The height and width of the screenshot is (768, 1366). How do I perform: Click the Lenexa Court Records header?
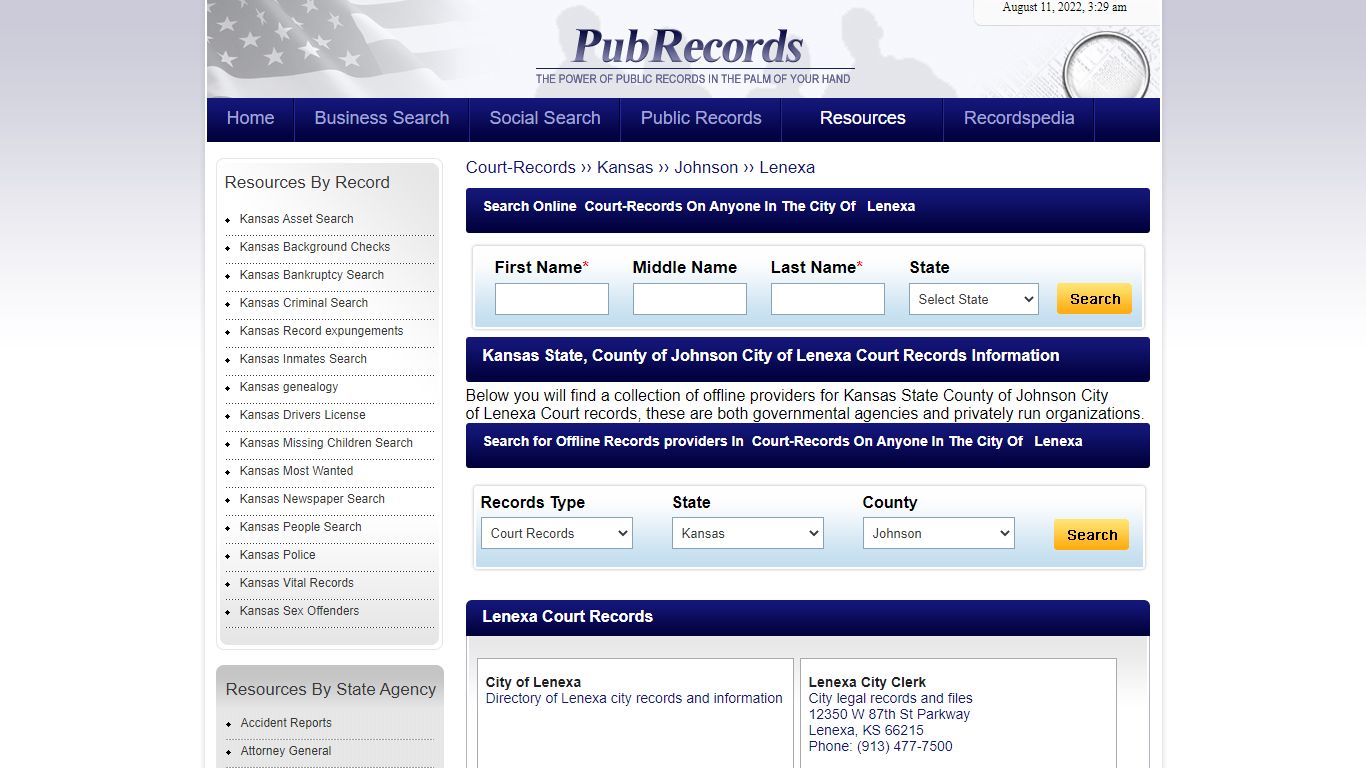(x=568, y=616)
